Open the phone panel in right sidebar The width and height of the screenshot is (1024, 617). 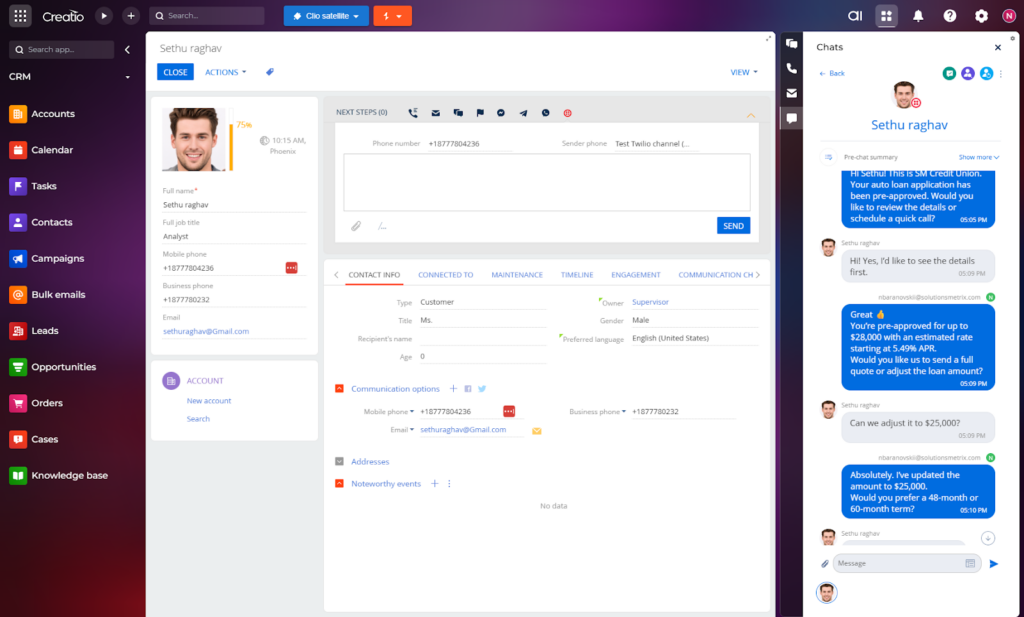[791, 68]
